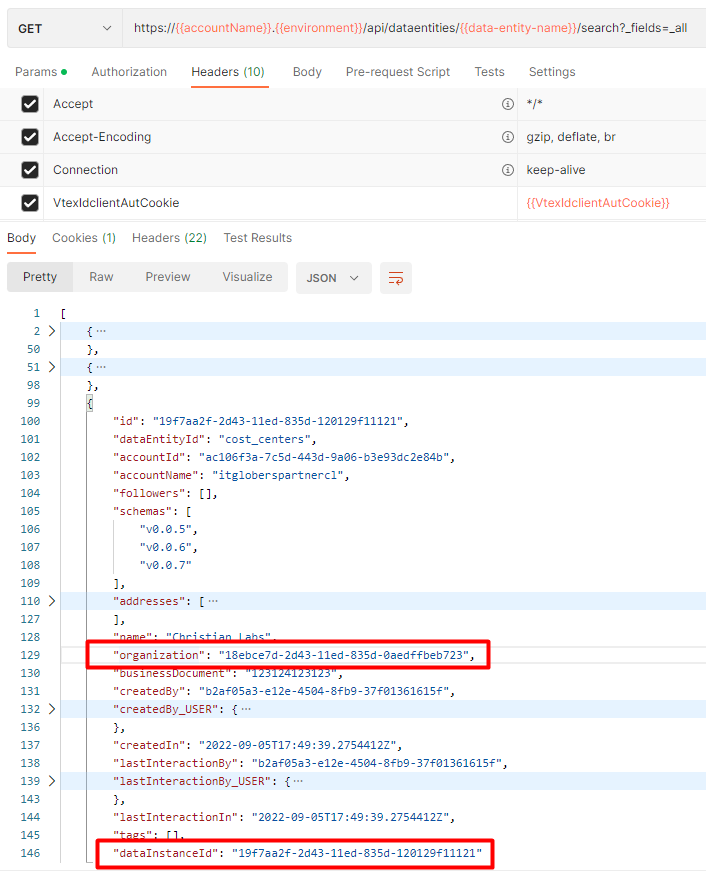Click the "cost_centers" dataEntityId value

[265, 439]
